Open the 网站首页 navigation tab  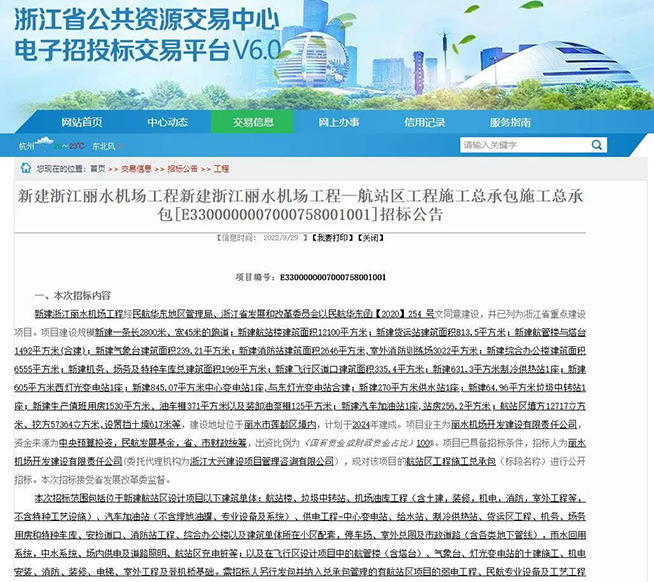82,122
